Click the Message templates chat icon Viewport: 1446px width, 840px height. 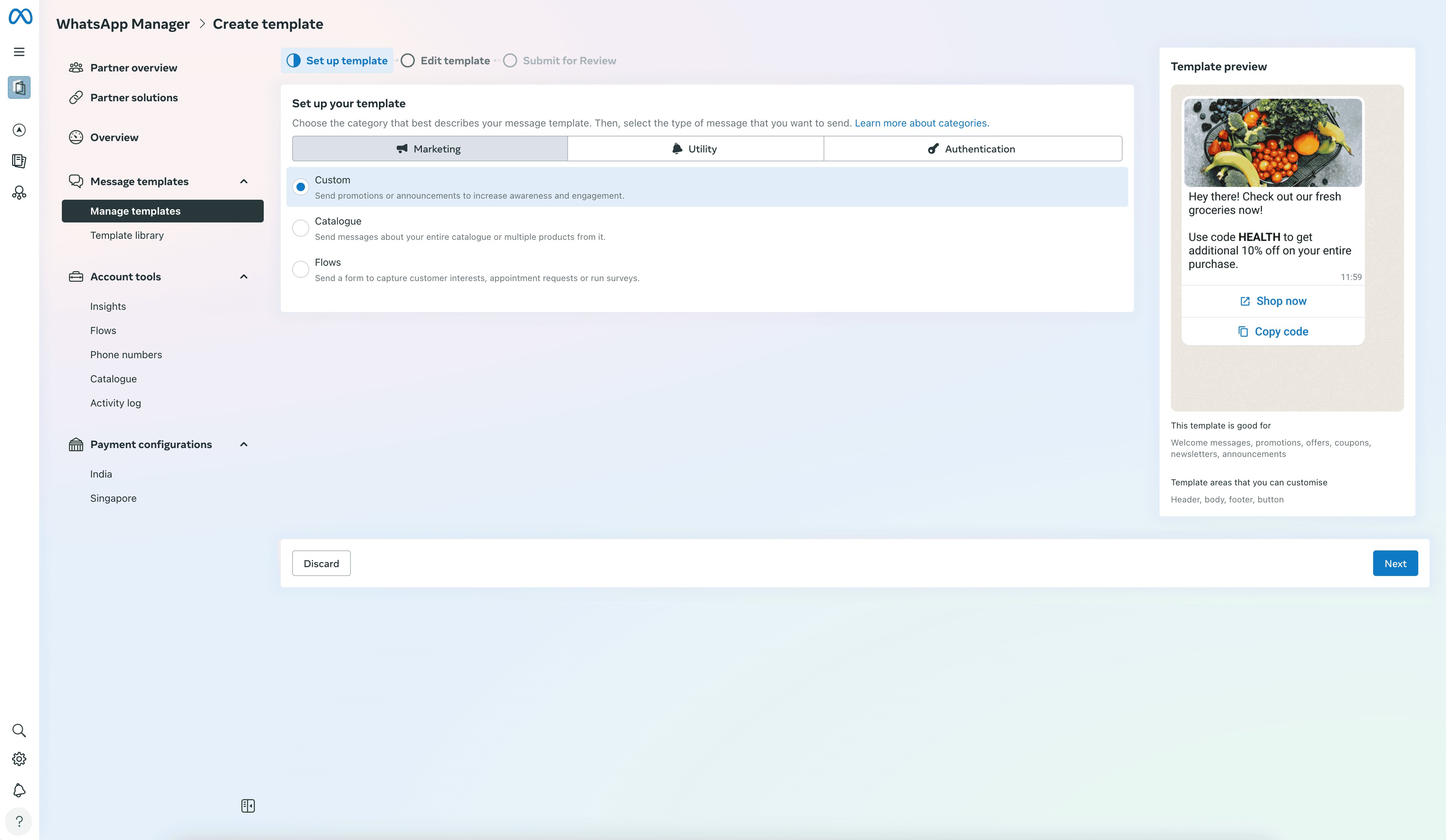tap(76, 181)
